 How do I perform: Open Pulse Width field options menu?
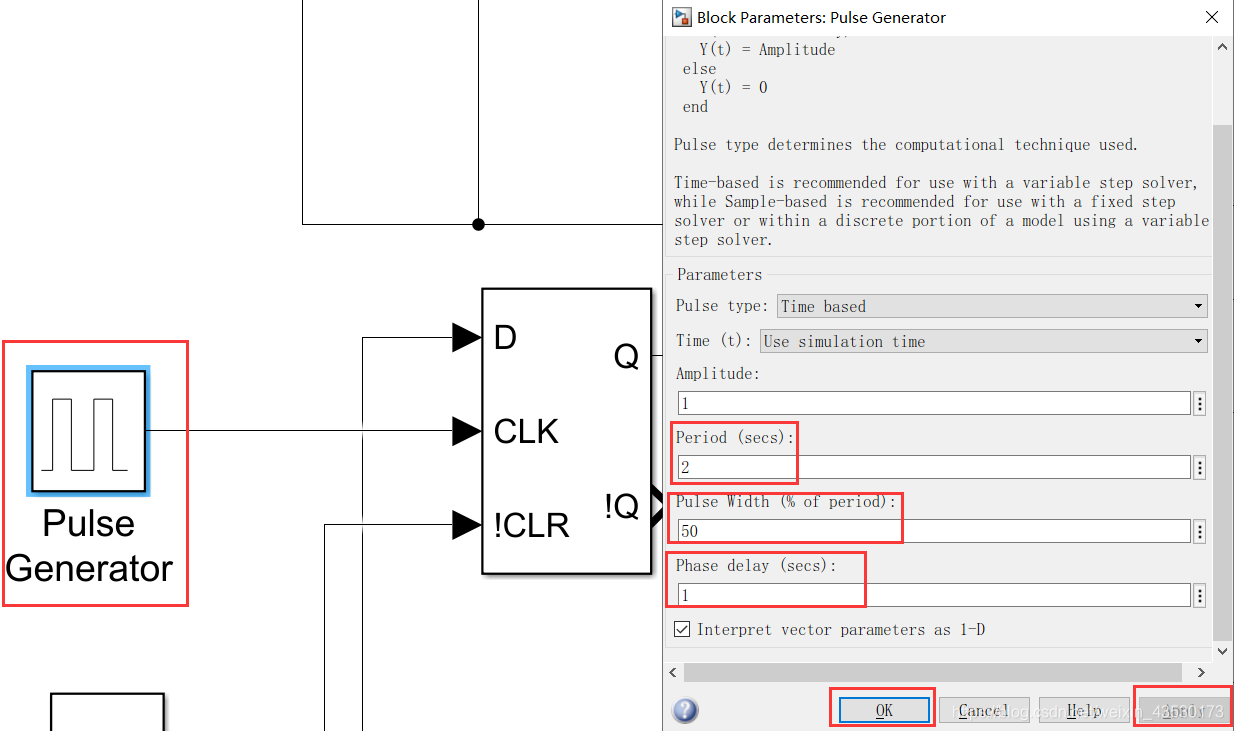[1199, 531]
